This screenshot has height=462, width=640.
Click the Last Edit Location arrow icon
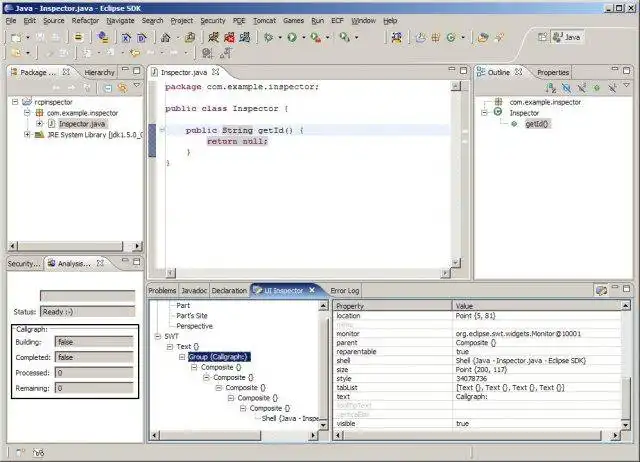[x=134, y=53]
